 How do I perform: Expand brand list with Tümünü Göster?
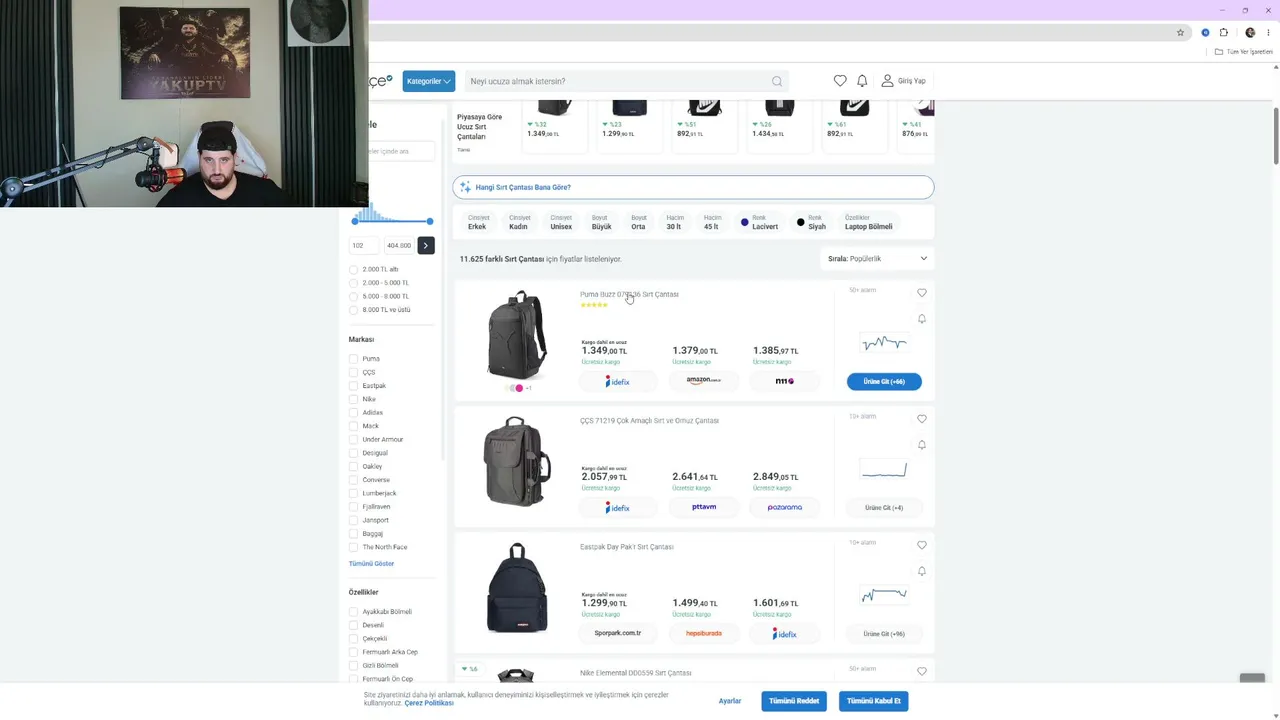(371, 564)
